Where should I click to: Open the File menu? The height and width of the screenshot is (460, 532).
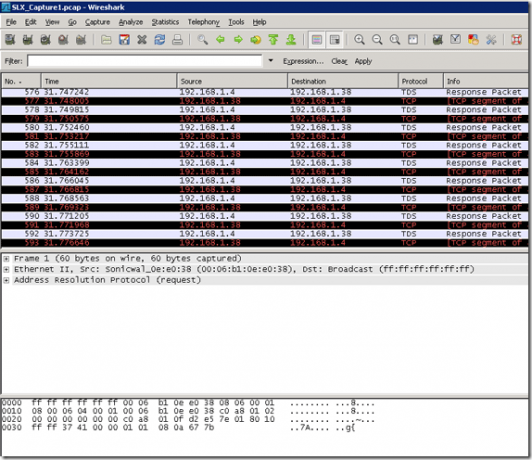(11, 22)
